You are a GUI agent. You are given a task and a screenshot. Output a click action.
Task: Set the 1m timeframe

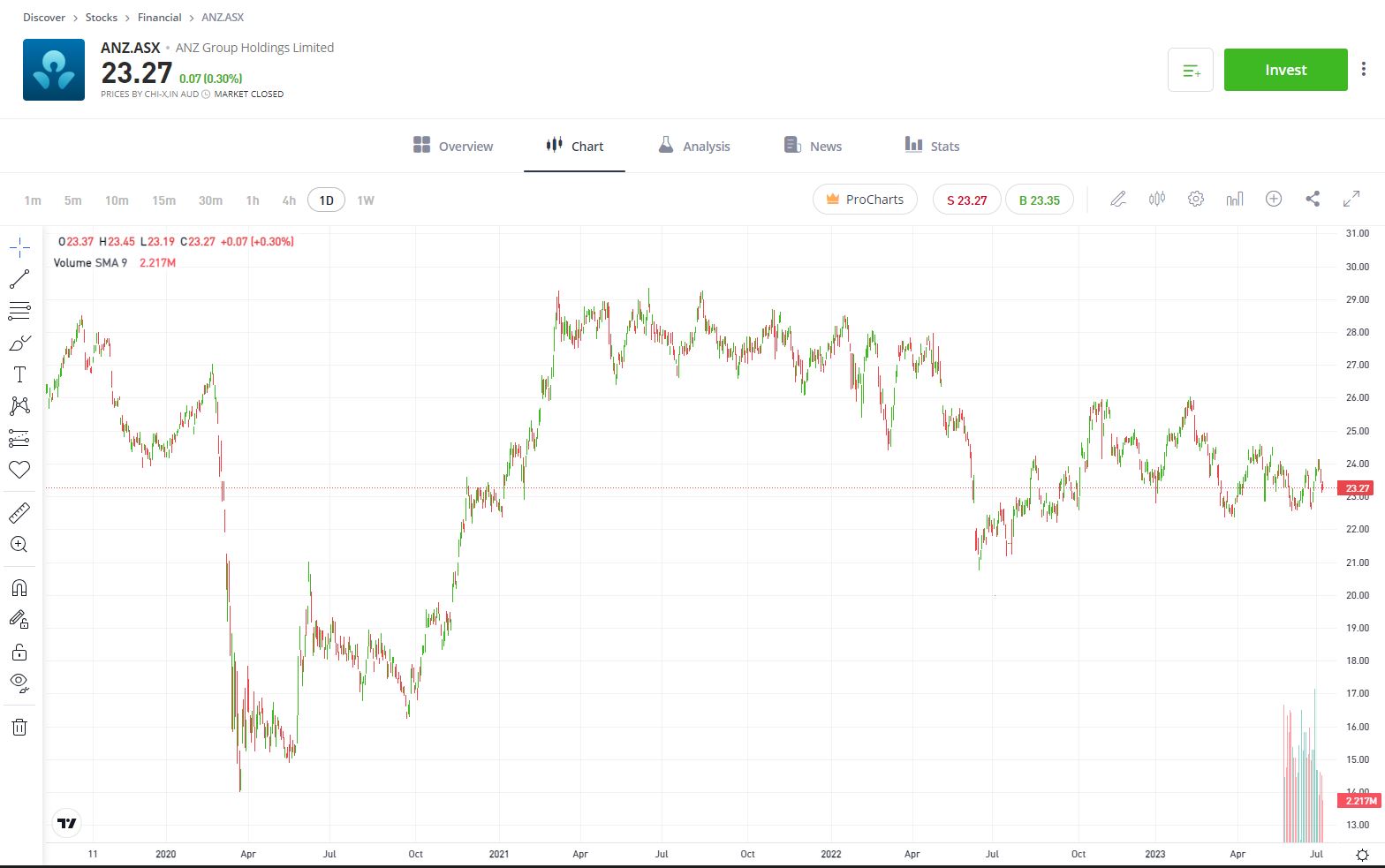tap(33, 200)
